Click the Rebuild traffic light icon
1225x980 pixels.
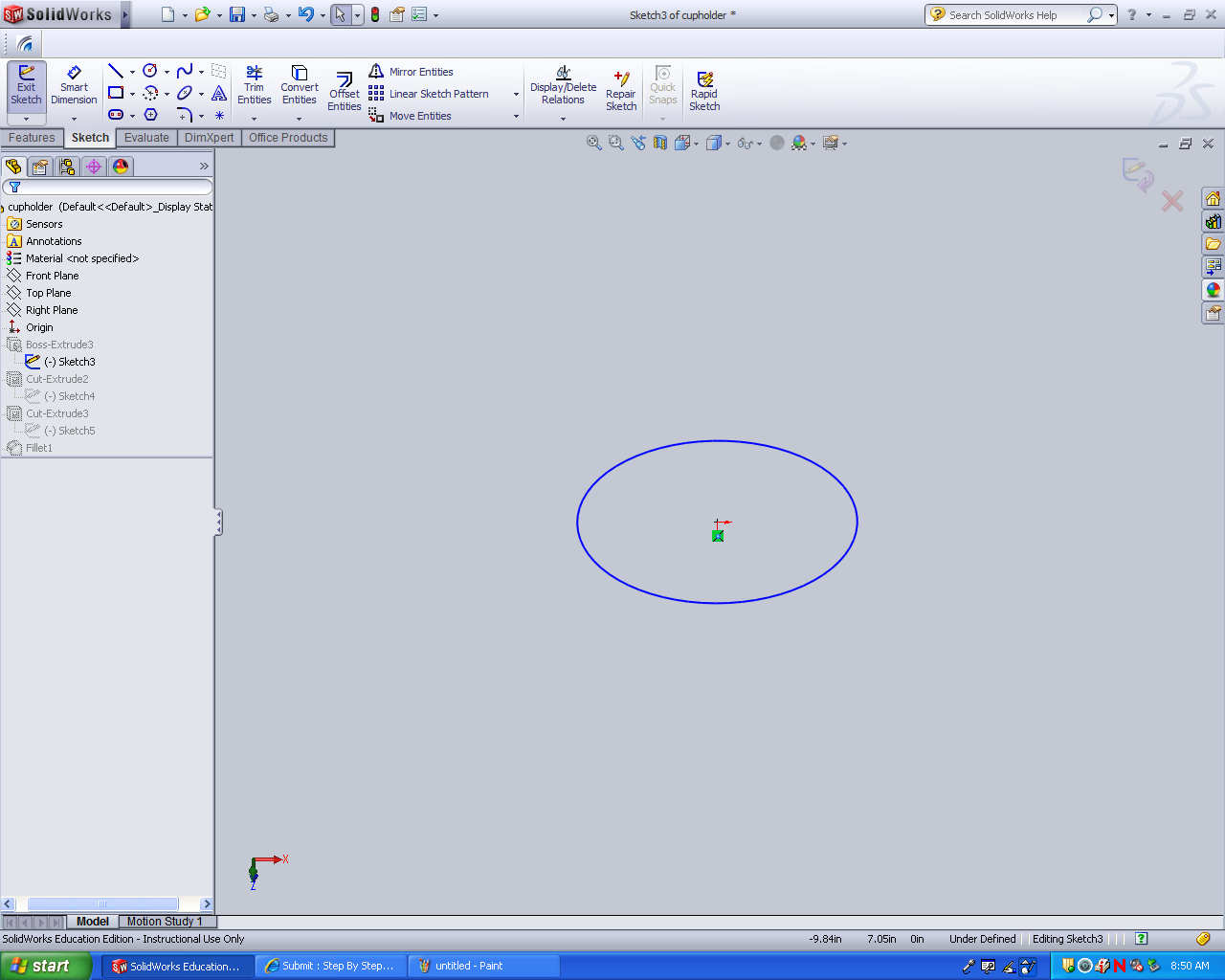pyautogui.click(x=374, y=14)
